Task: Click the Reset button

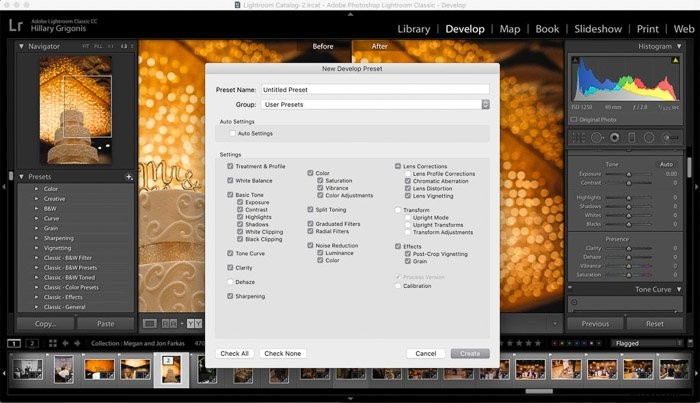Action: tap(654, 324)
